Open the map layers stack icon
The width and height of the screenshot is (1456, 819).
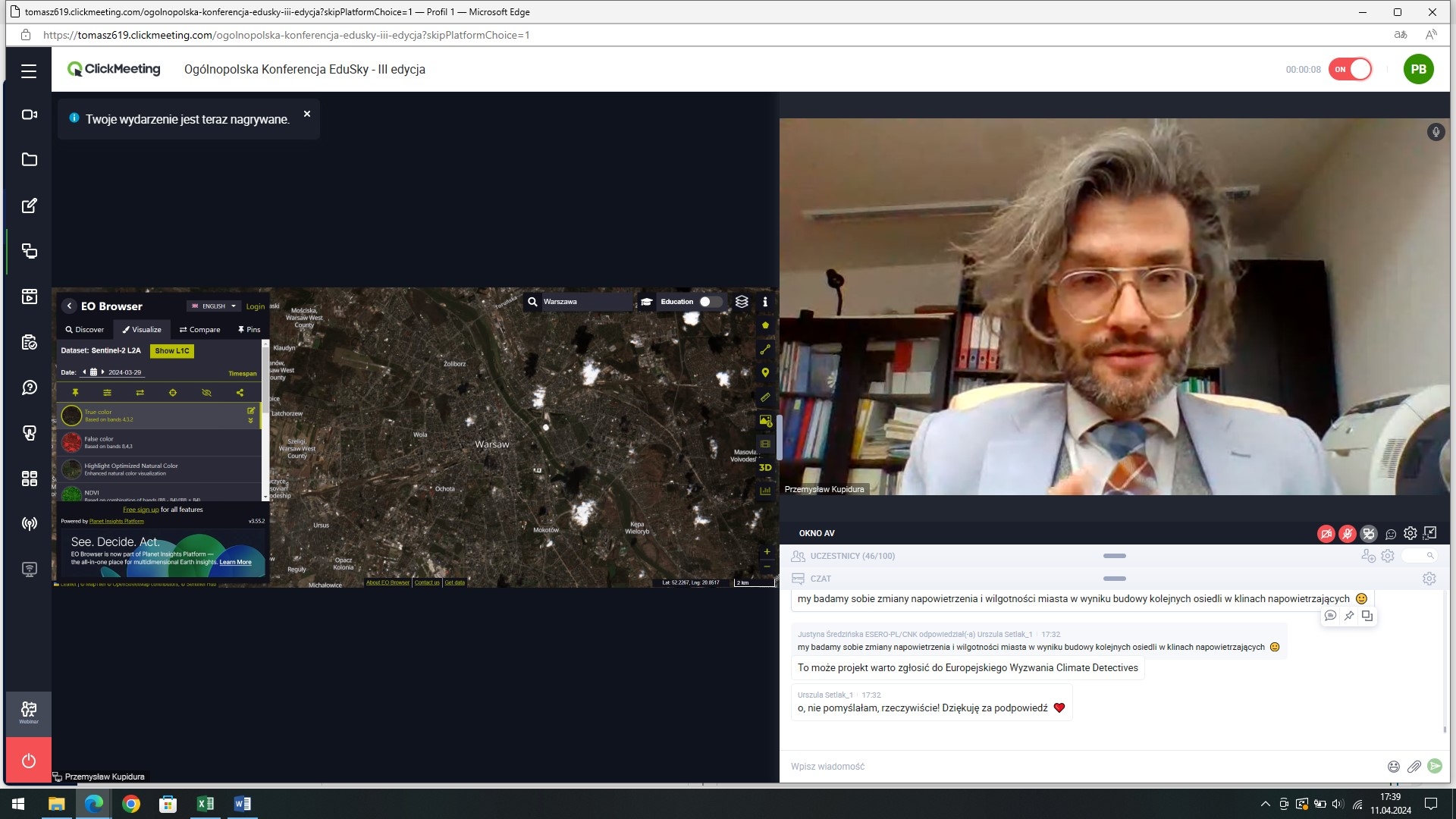[742, 302]
